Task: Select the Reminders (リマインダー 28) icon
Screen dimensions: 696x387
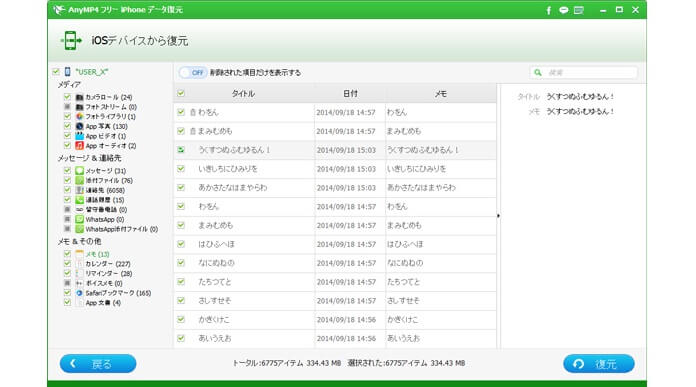Action: pos(79,274)
